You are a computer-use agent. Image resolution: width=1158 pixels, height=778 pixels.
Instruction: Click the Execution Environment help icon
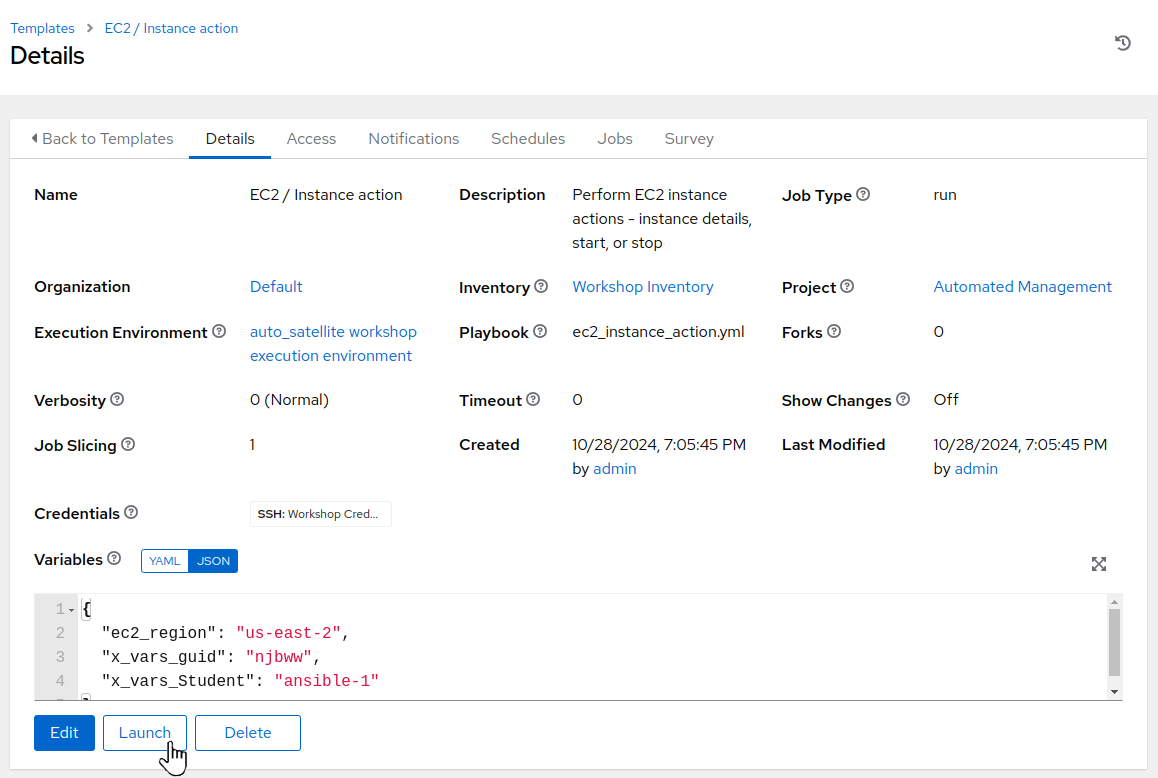219,331
